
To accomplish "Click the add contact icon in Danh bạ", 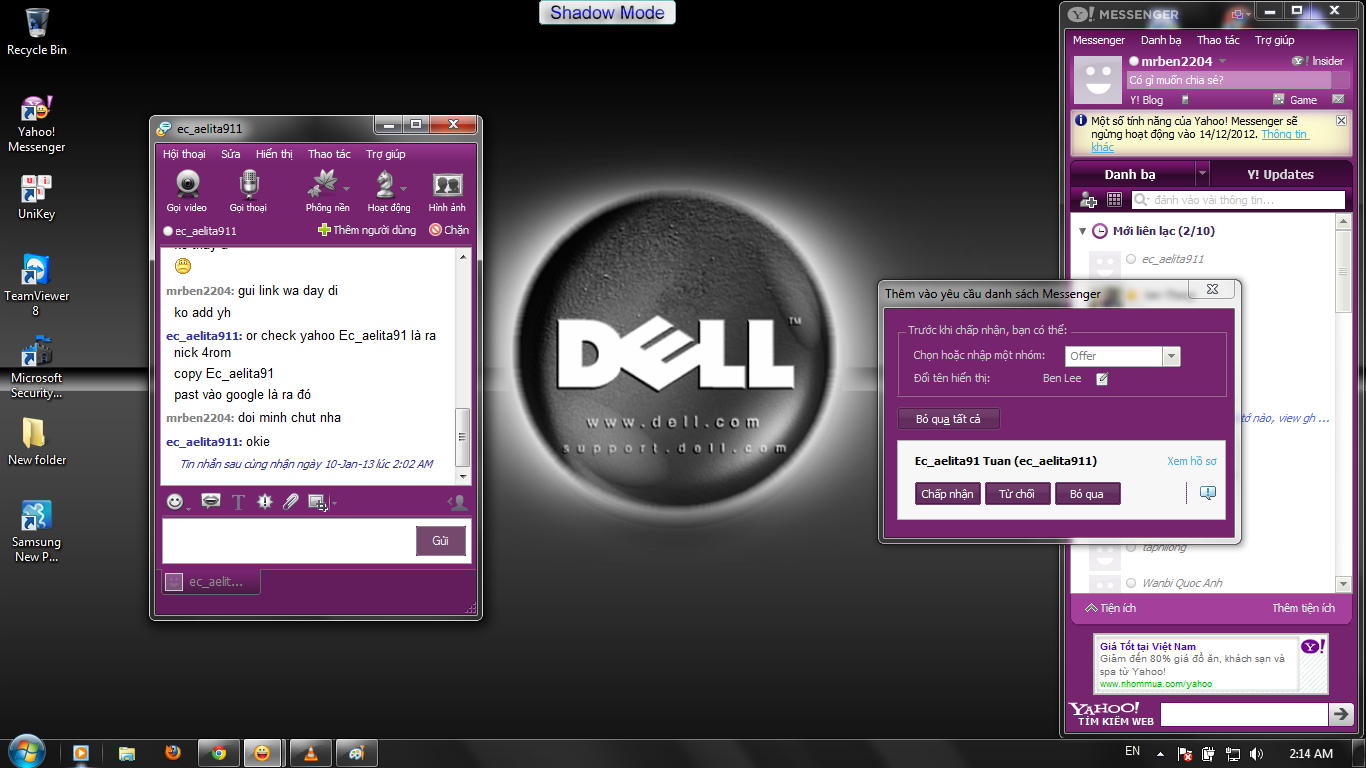I will point(1089,200).
